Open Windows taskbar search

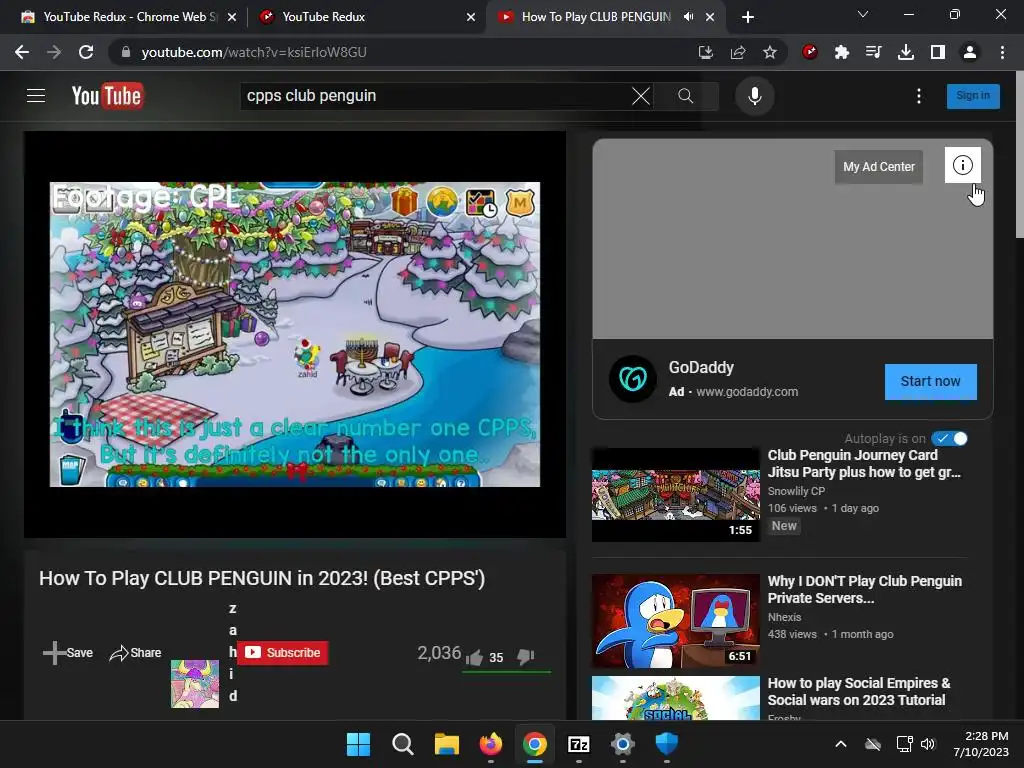pyautogui.click(x=402, y=744)
